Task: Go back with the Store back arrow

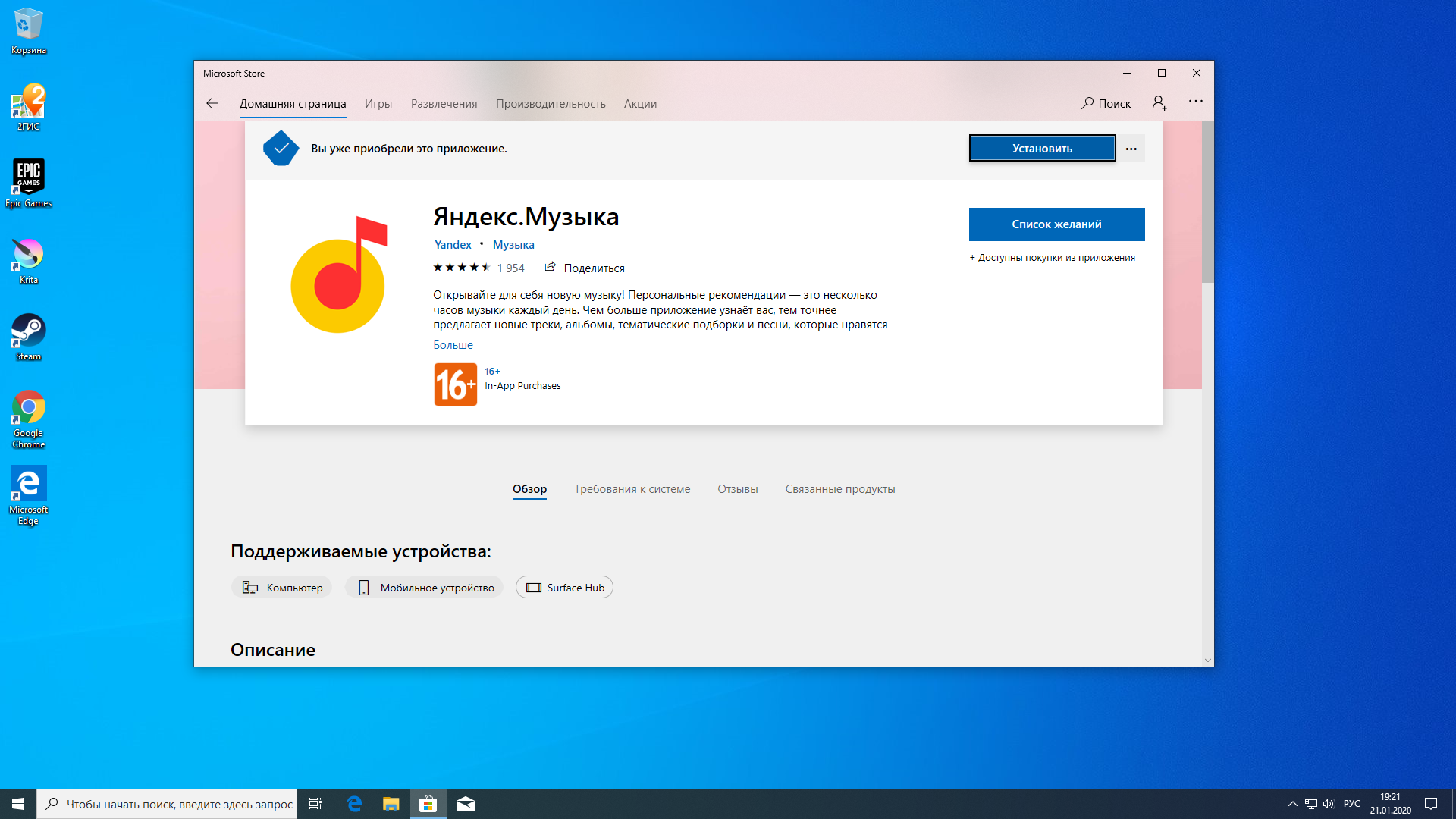Action: pyautogui.click(x=212, y=103)
